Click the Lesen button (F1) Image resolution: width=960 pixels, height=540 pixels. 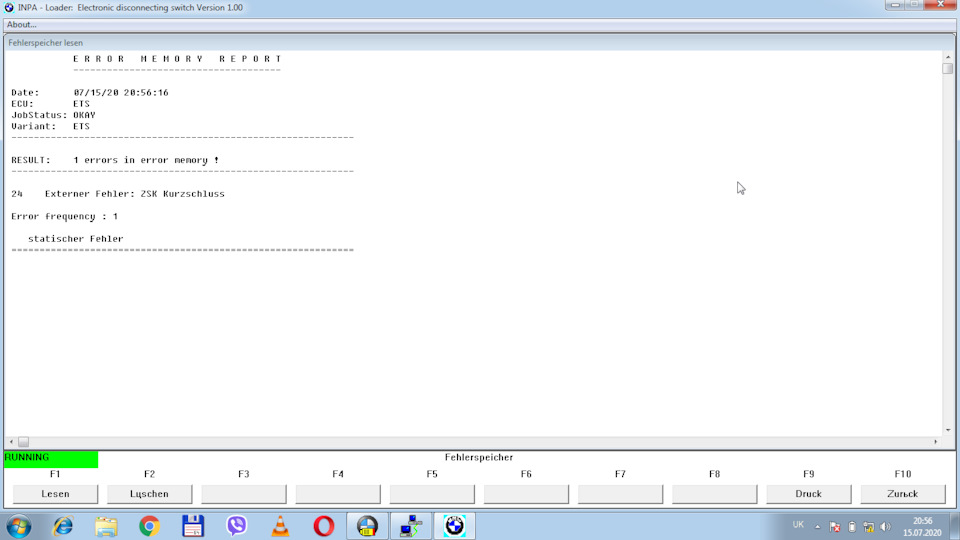pos(55,493)
